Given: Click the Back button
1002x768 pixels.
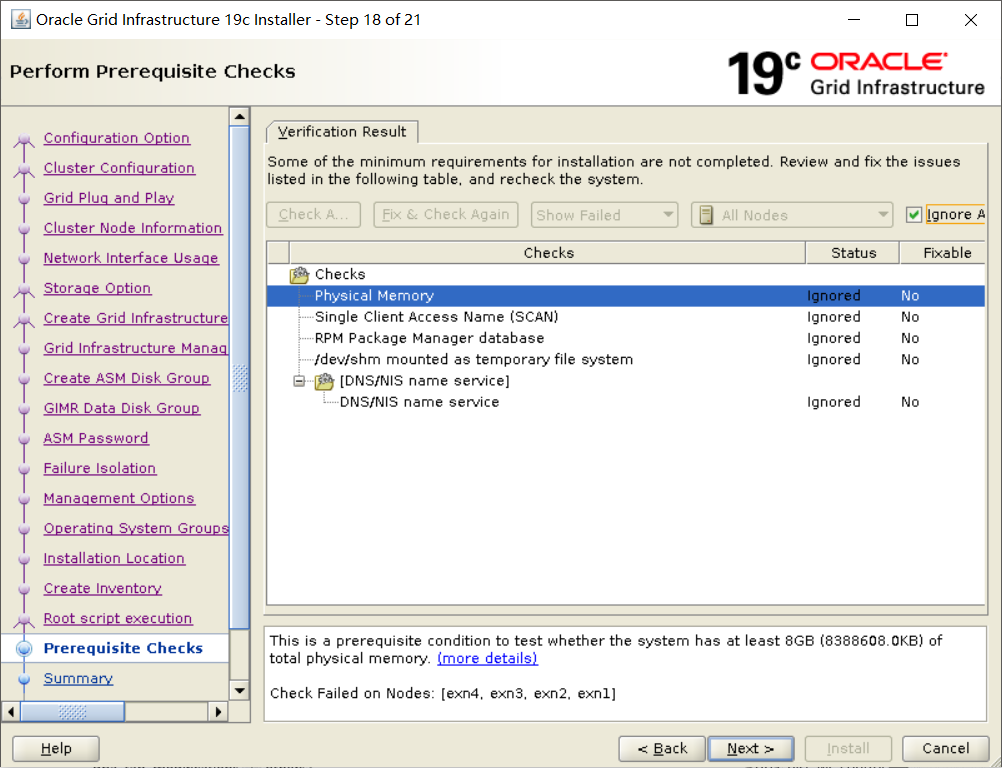Looking at the screenshot, I should pyautogui.click(x=662, y=748).
